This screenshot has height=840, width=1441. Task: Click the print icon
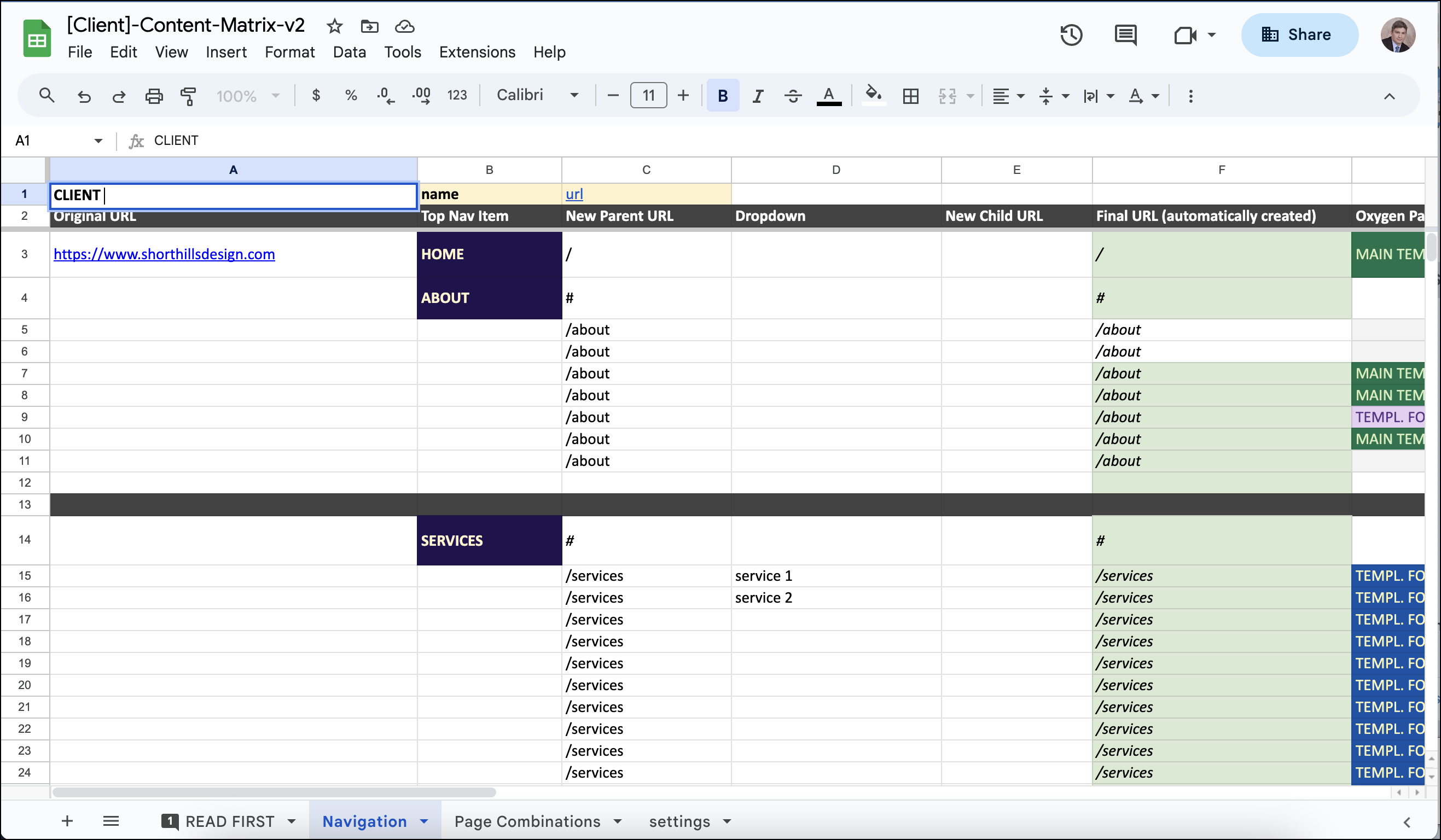pos(153,95)
